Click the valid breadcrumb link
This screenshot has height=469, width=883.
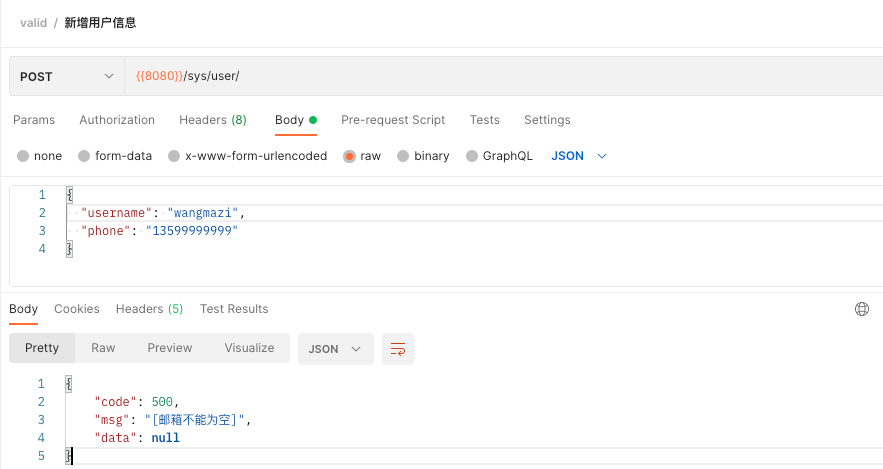tap(33, 23)
